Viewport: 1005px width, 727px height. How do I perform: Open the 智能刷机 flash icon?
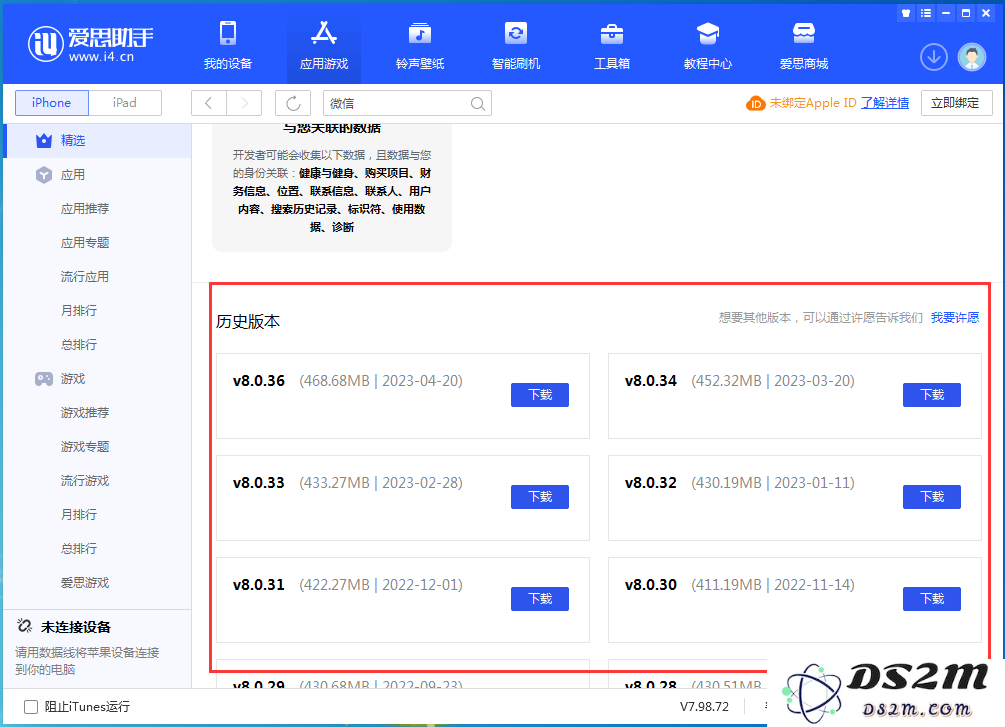516,33
